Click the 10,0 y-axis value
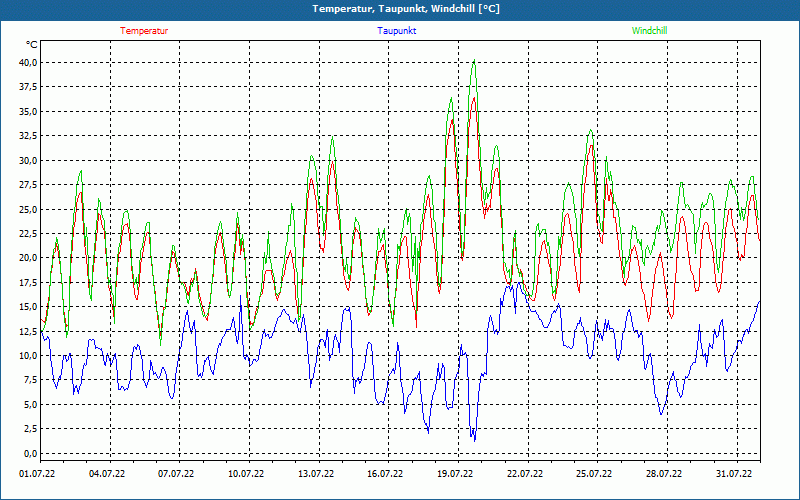Viewport: 800px width, 500px height. coord(28,356)
